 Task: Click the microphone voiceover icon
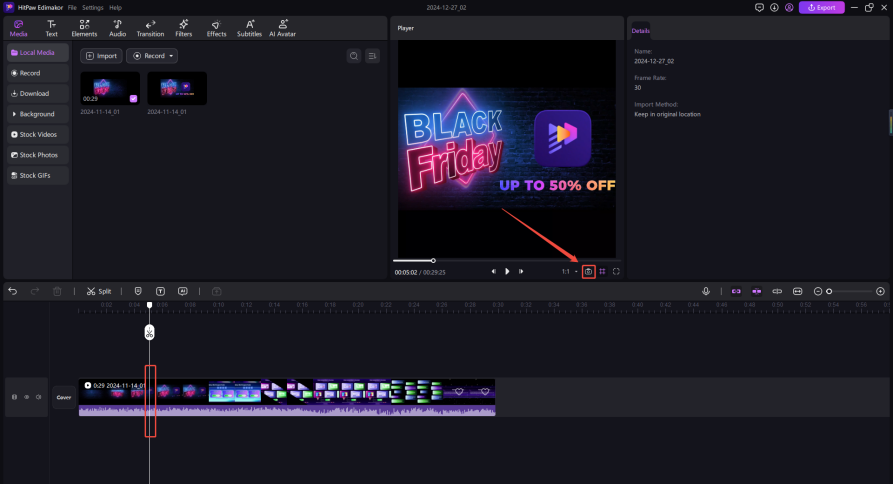coord(706,291)
